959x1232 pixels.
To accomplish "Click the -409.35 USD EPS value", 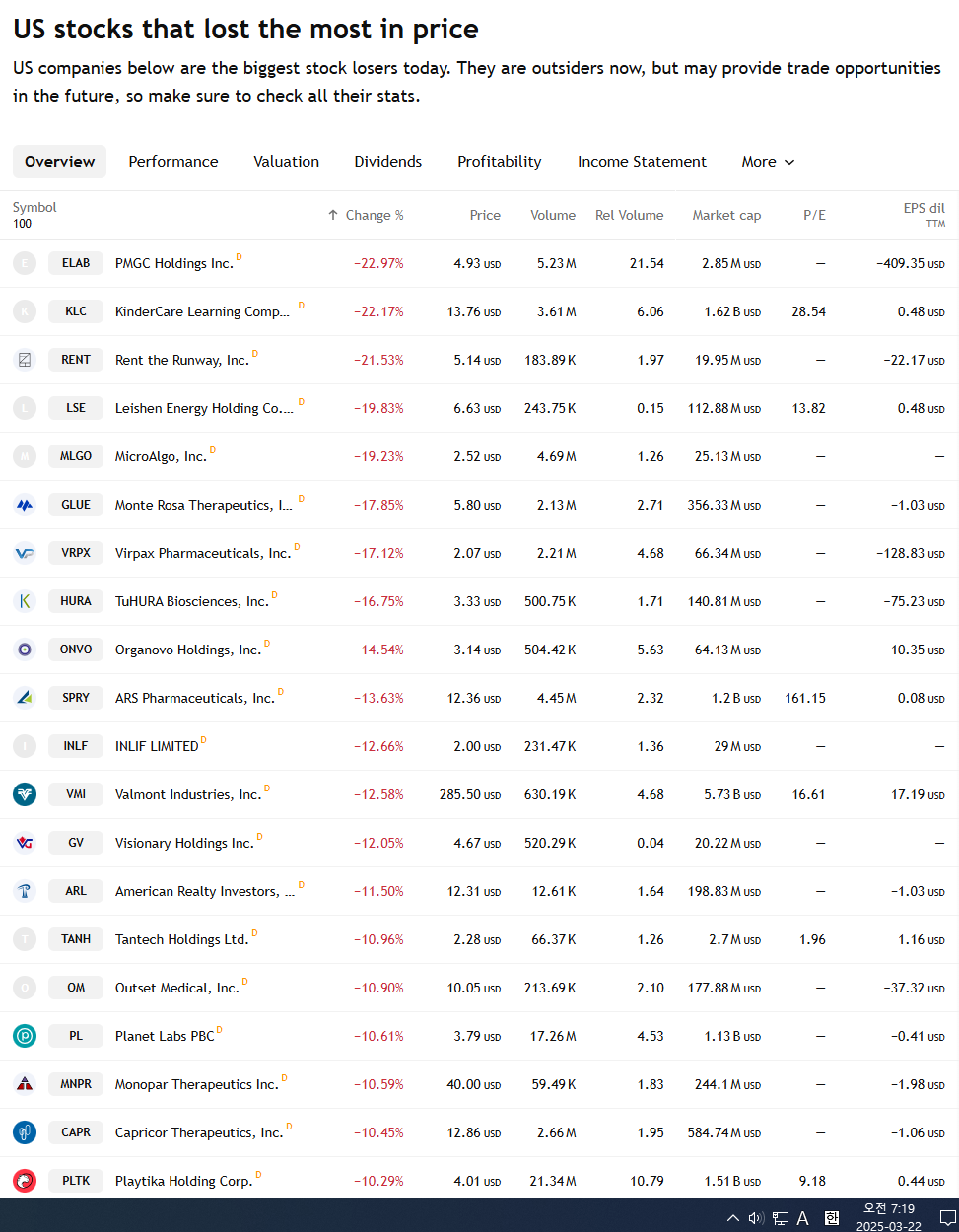I will (x=911, y=263).
